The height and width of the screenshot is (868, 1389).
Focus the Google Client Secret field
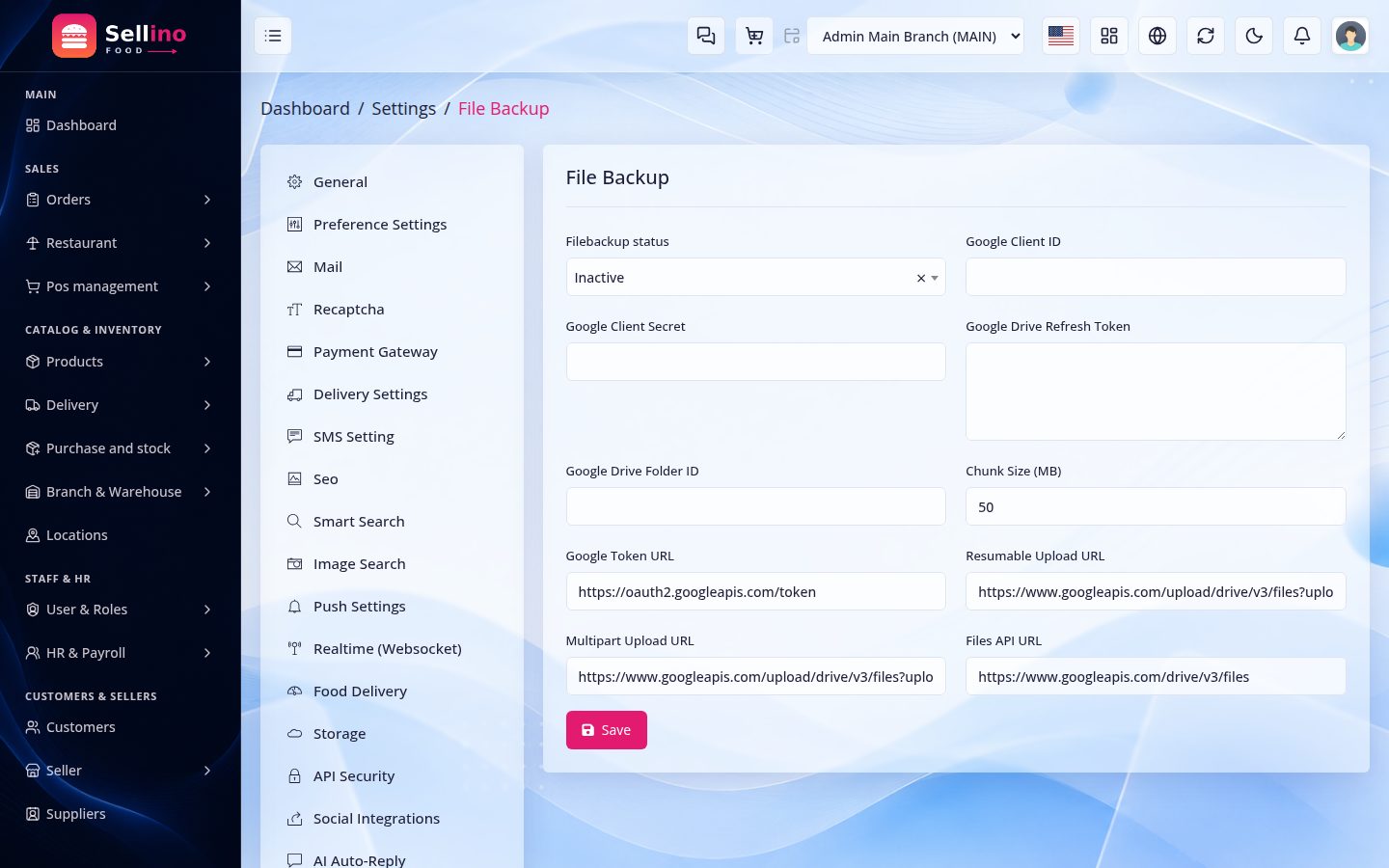coord(755,362)
